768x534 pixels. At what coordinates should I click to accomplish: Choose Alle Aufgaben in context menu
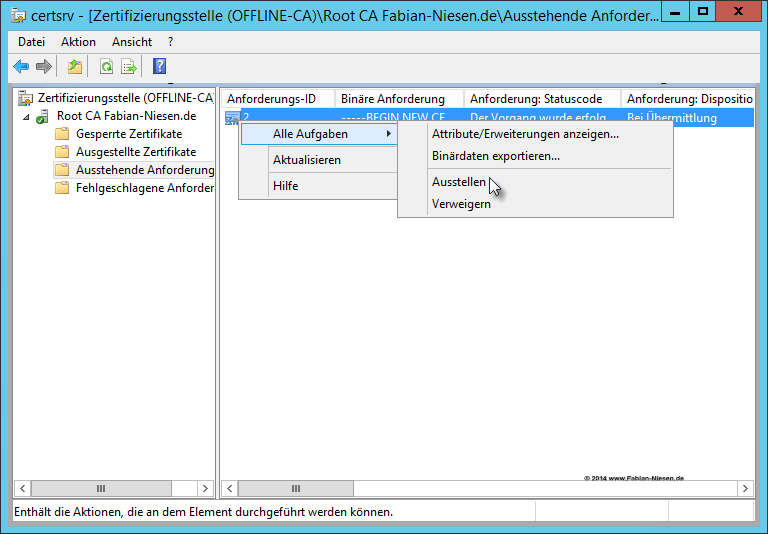click(319, 134)
